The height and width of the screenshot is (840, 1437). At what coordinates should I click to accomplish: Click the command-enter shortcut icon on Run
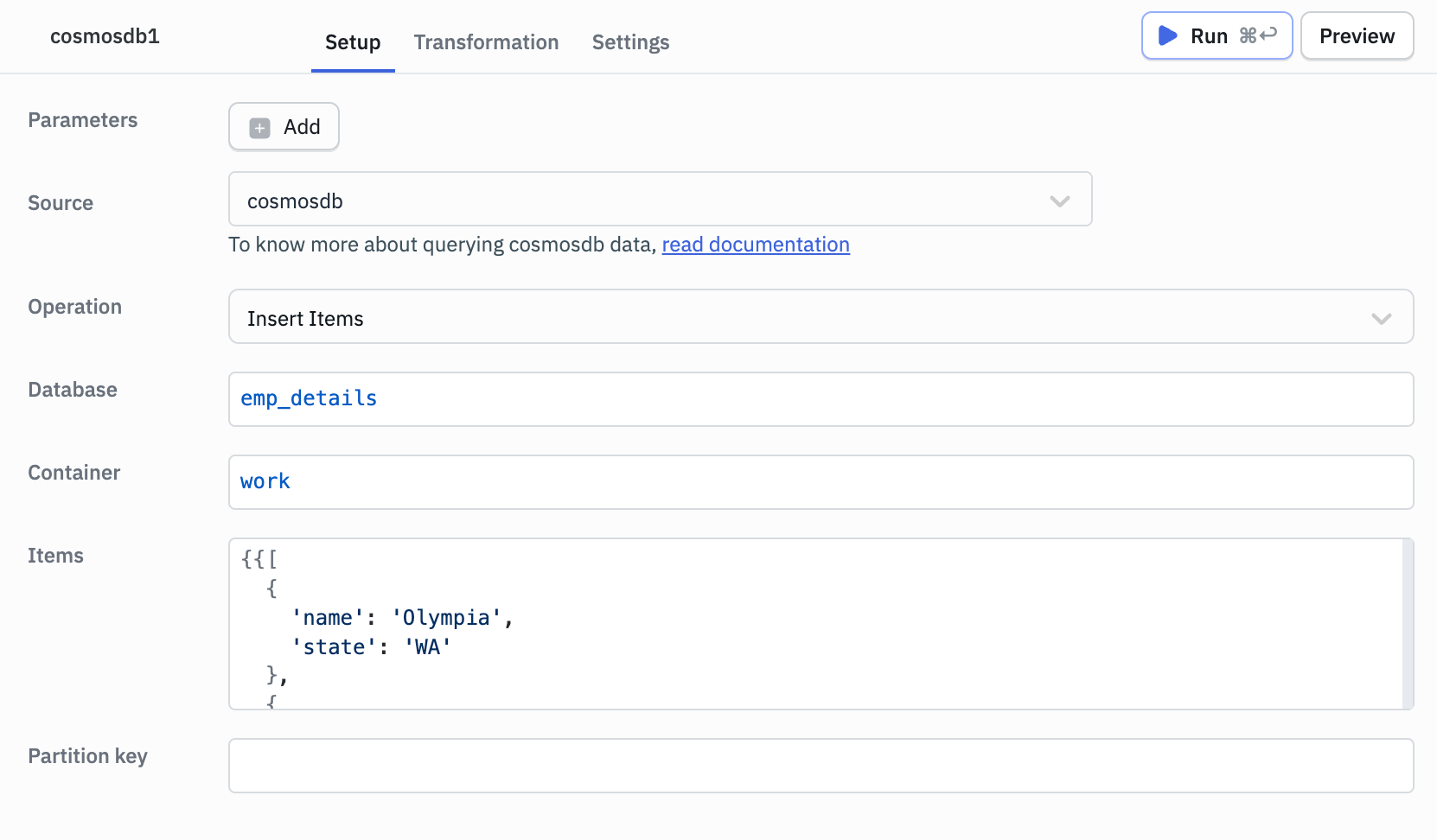pos(1258,35)
